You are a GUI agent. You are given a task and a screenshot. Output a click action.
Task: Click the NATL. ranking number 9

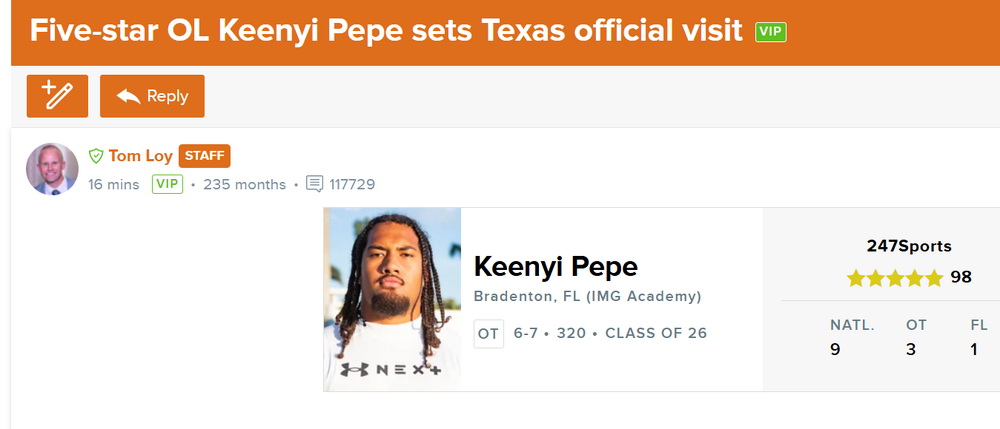pos(835,350)
